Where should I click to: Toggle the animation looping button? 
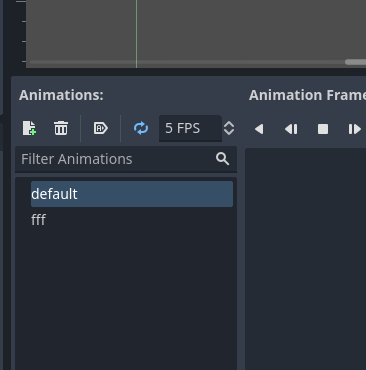pyautogui.click(x=141, y=128)
